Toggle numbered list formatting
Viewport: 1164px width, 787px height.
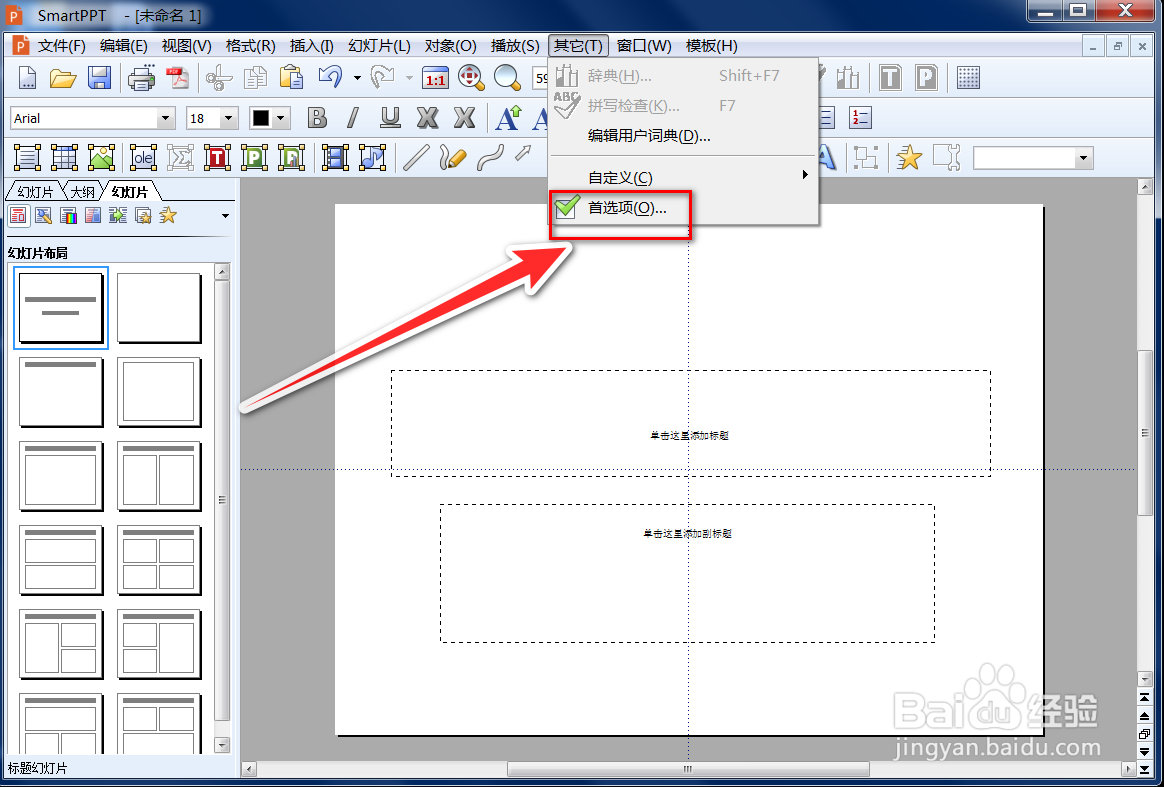pyautogui.click(x=860, y=117)
